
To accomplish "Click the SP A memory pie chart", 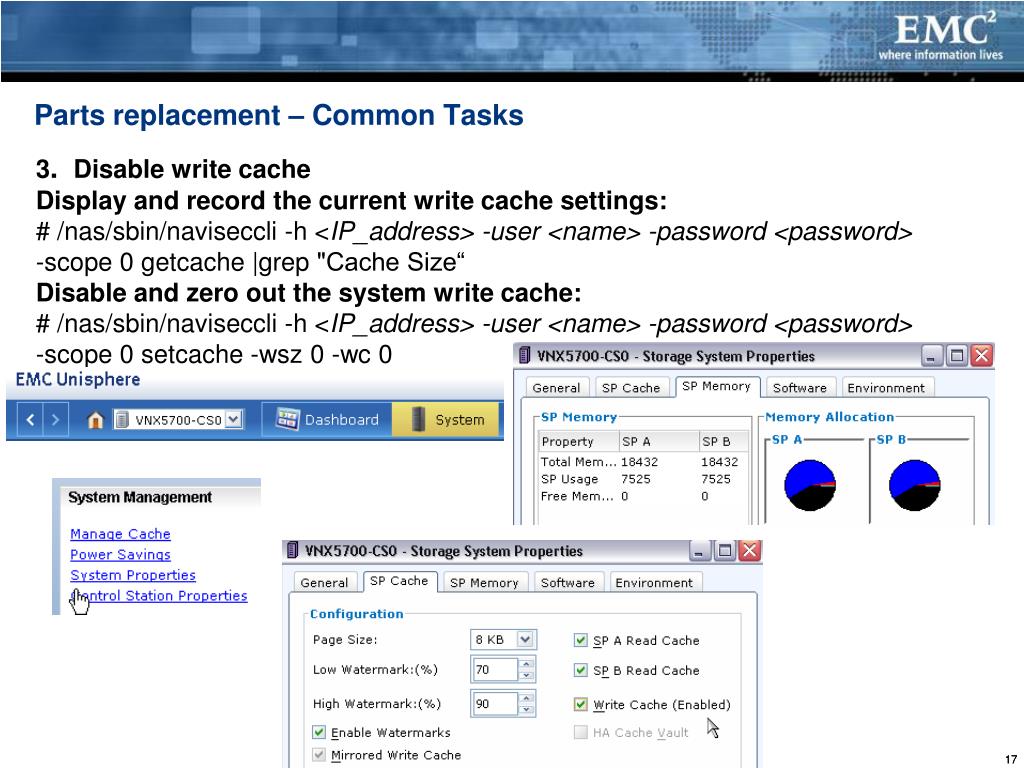I will click(x=810, y=485).
